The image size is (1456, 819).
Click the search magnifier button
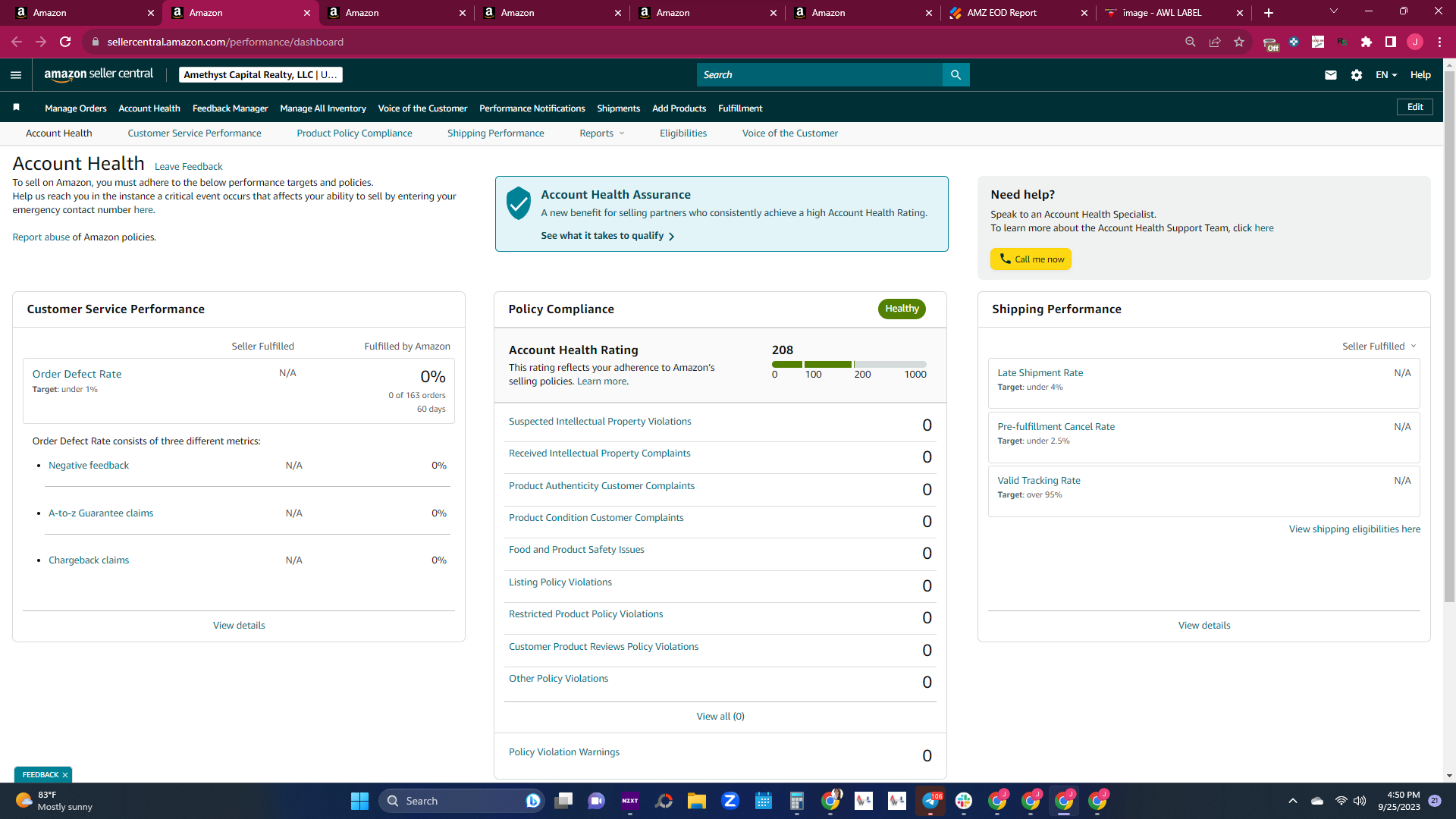click(x=955, y=75)
